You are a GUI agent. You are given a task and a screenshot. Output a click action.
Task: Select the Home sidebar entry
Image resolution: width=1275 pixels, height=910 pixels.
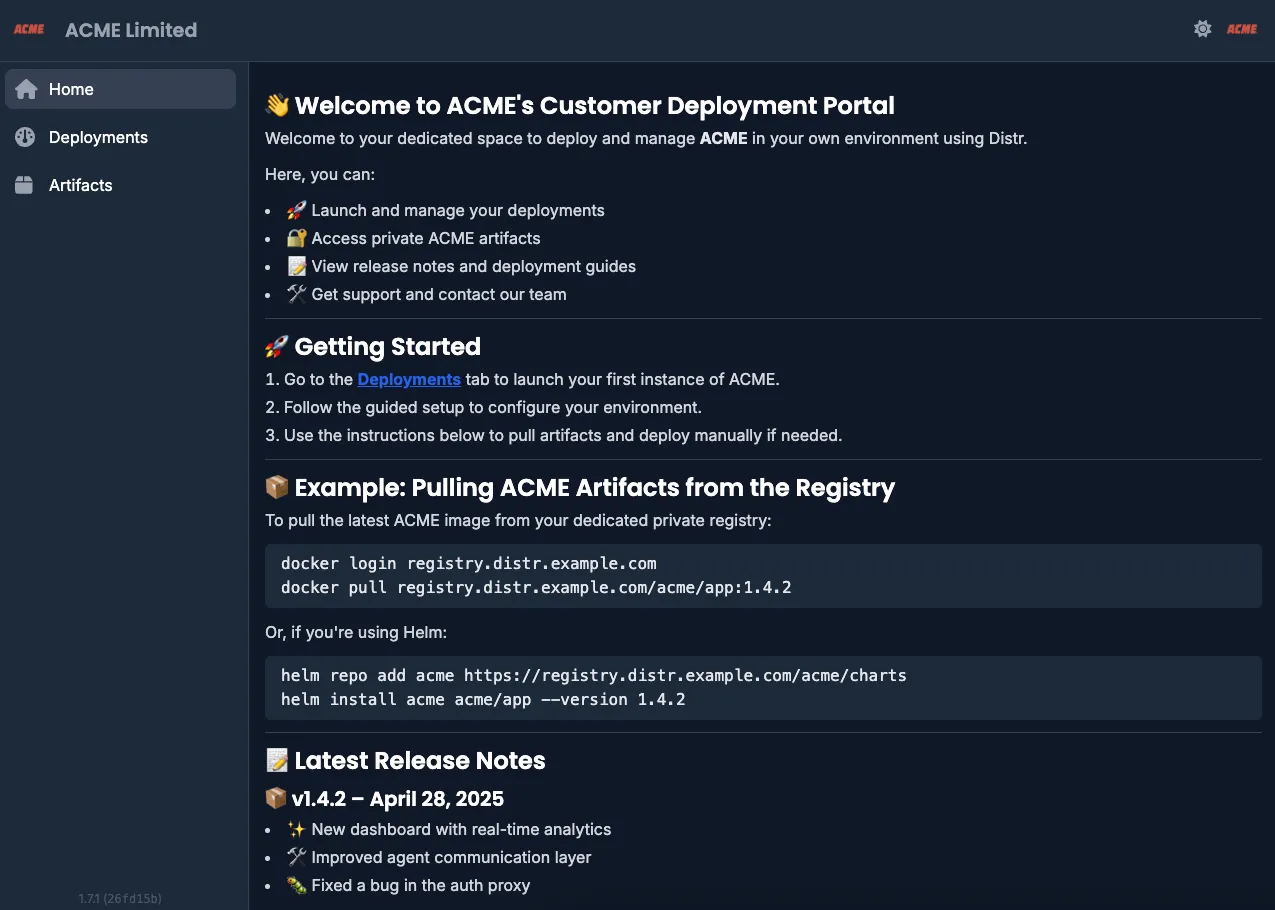point(71,89)
